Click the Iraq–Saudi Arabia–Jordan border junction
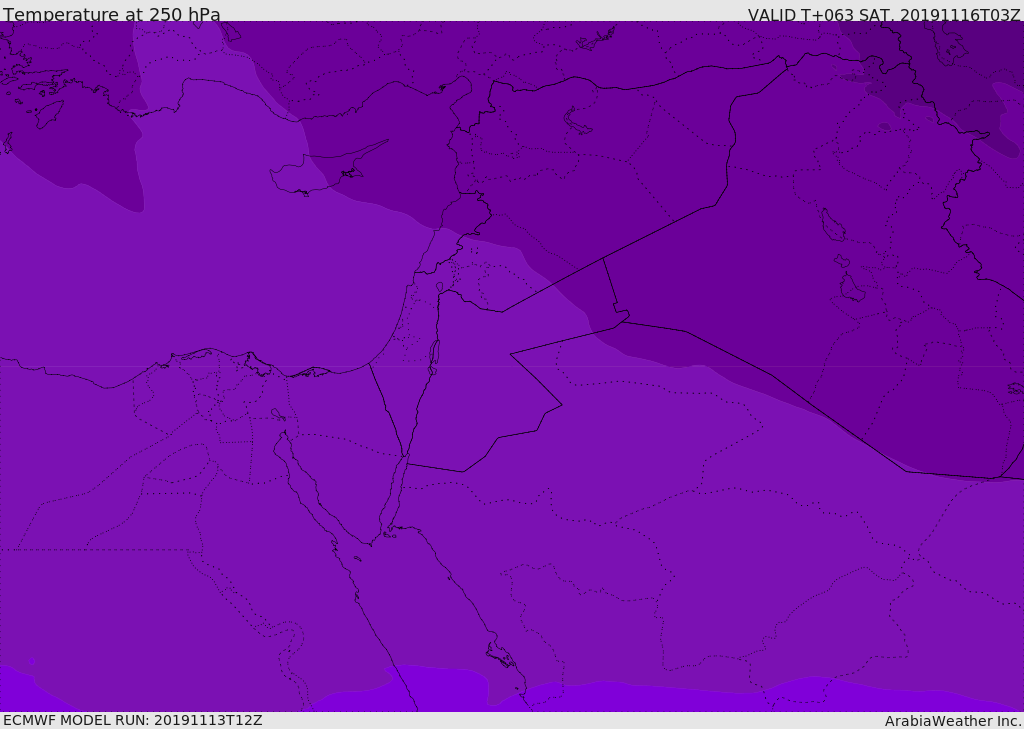1024x729 pixels. 620,321
